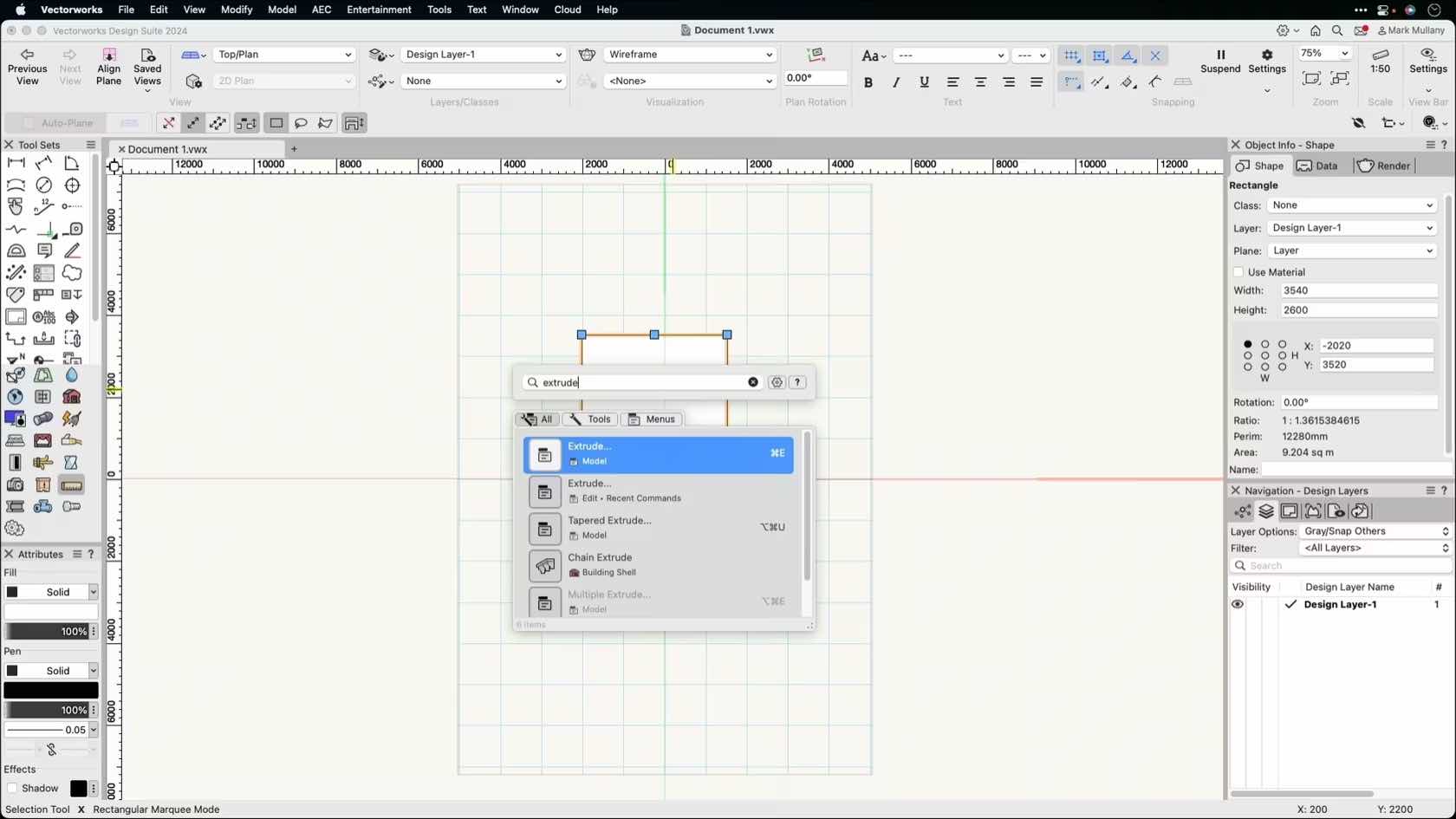Click the fill color swatch
The width and height of the screenshot is (1456, 819).
pos(51,612)
